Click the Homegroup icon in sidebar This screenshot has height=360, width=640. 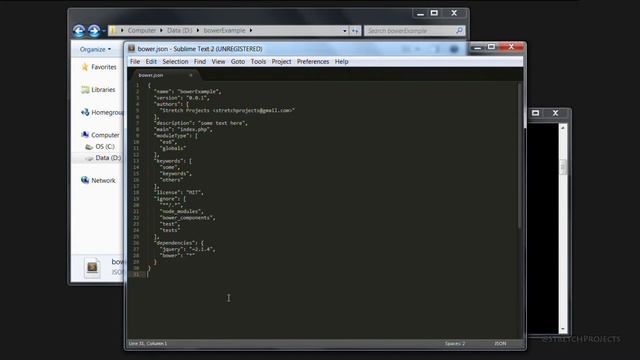point(85,112)
